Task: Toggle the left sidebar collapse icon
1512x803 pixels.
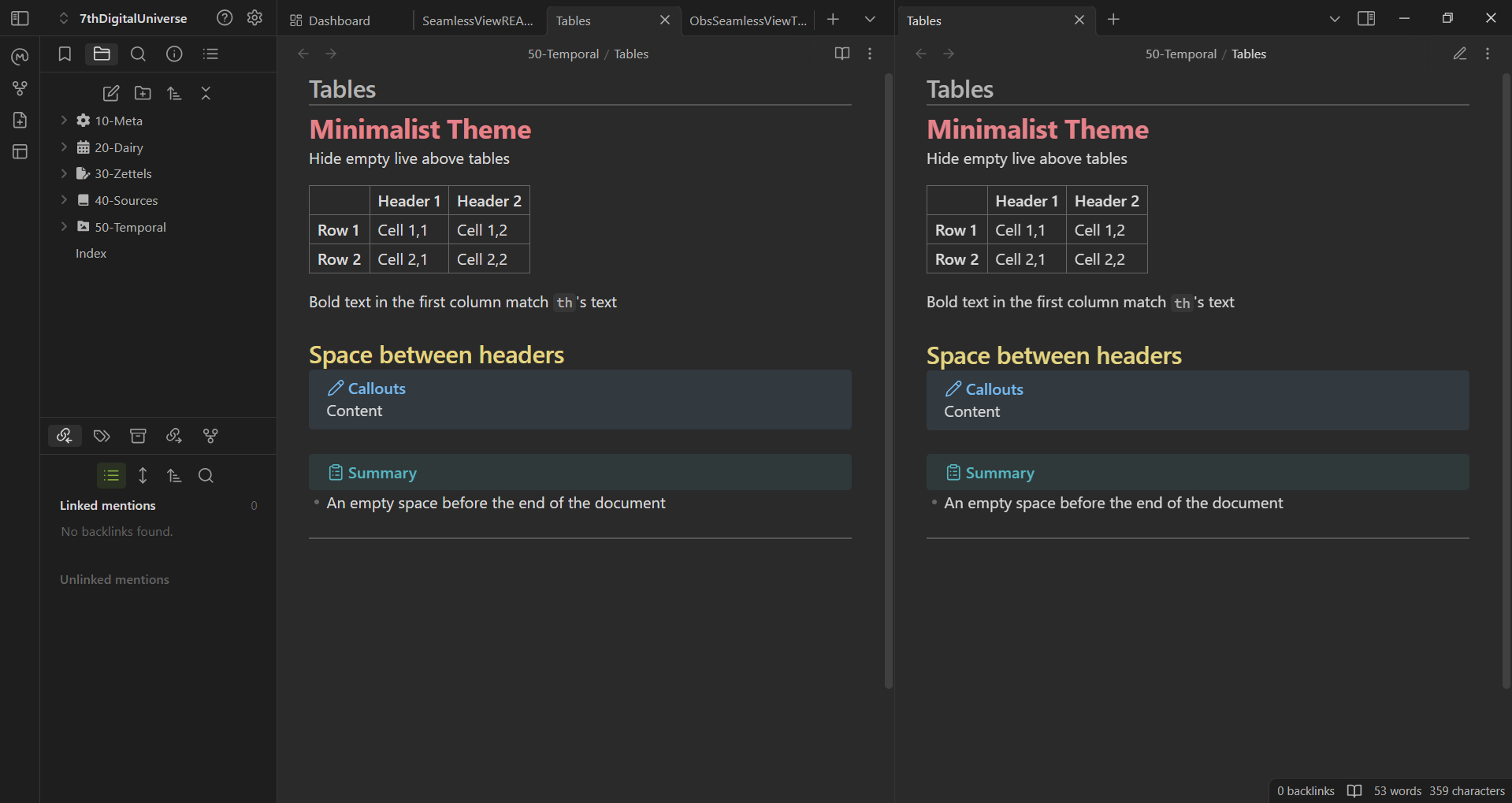Action: [20, 18]
